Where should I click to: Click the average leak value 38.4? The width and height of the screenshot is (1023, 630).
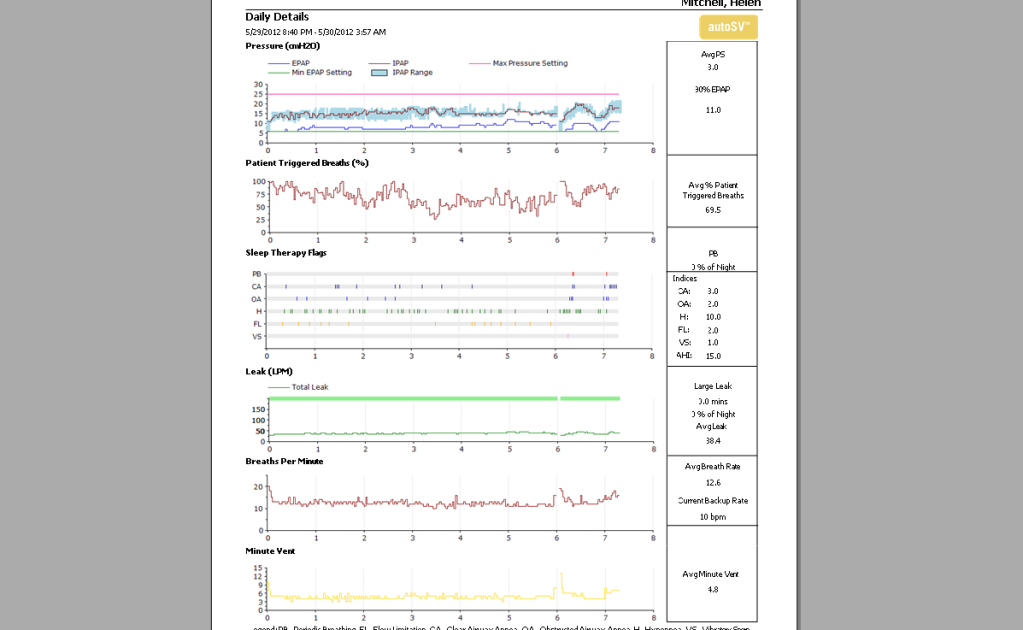712,441
